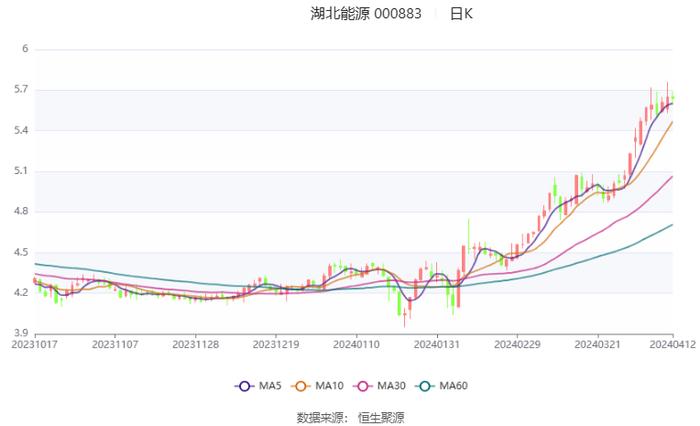Select the data source text 恒生聚源
700x426 pixels.
coord(381,418)
